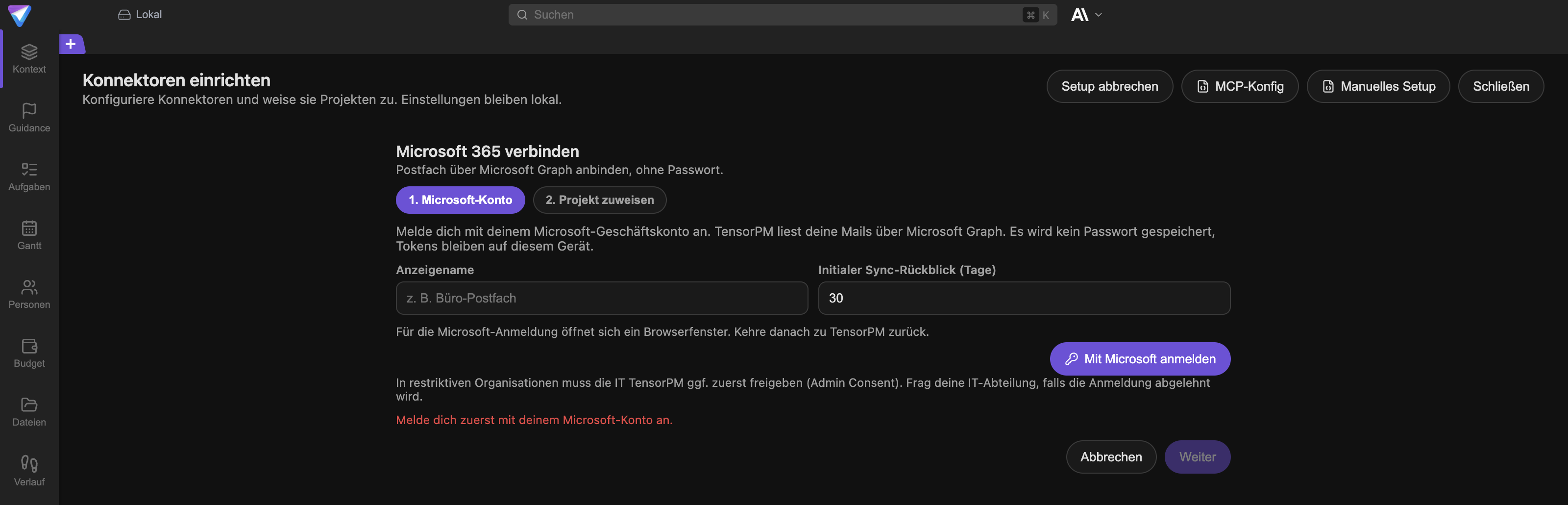Image resolution: width=1568 pixels, height=505 pixels.
Task: Click Setup abbrechen button
Action: (1109, 86)
